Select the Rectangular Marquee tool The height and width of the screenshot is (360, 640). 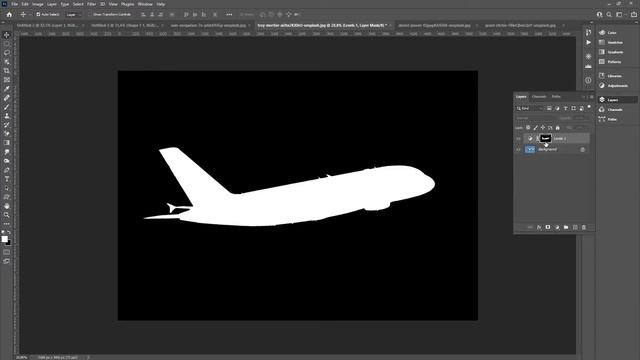pos(7,44)
